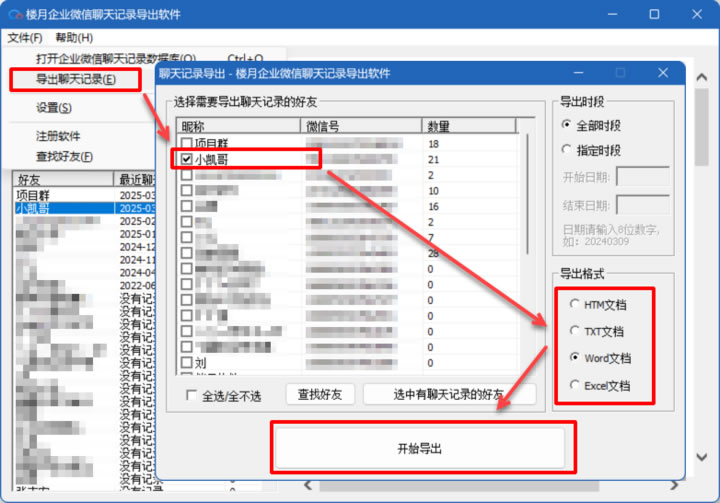Click count 21 in 小凯哥 row
The image size is (720, 503).
point(433,160)
